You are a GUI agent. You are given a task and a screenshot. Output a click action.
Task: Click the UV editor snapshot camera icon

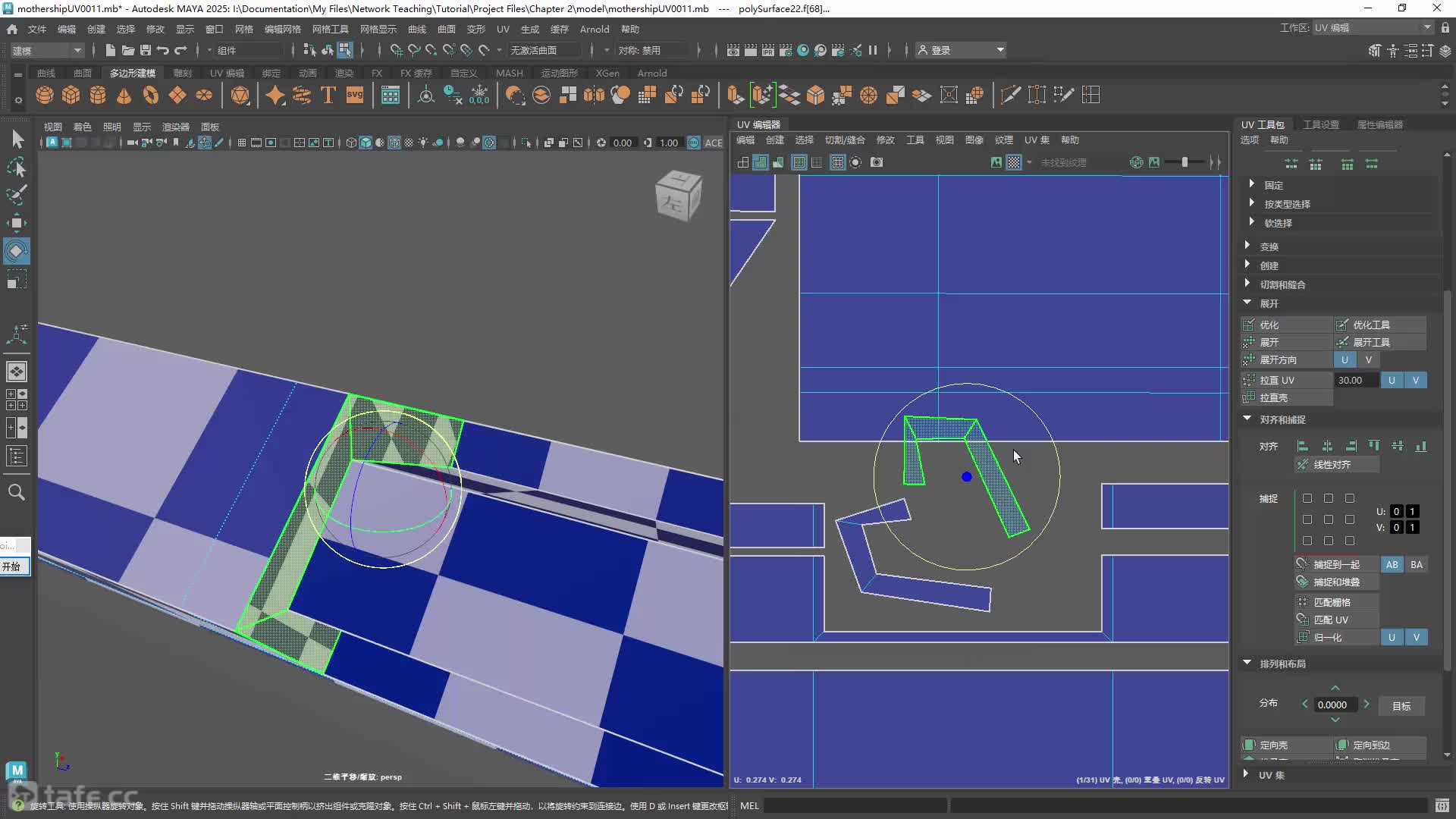click(x=877, y=162)
